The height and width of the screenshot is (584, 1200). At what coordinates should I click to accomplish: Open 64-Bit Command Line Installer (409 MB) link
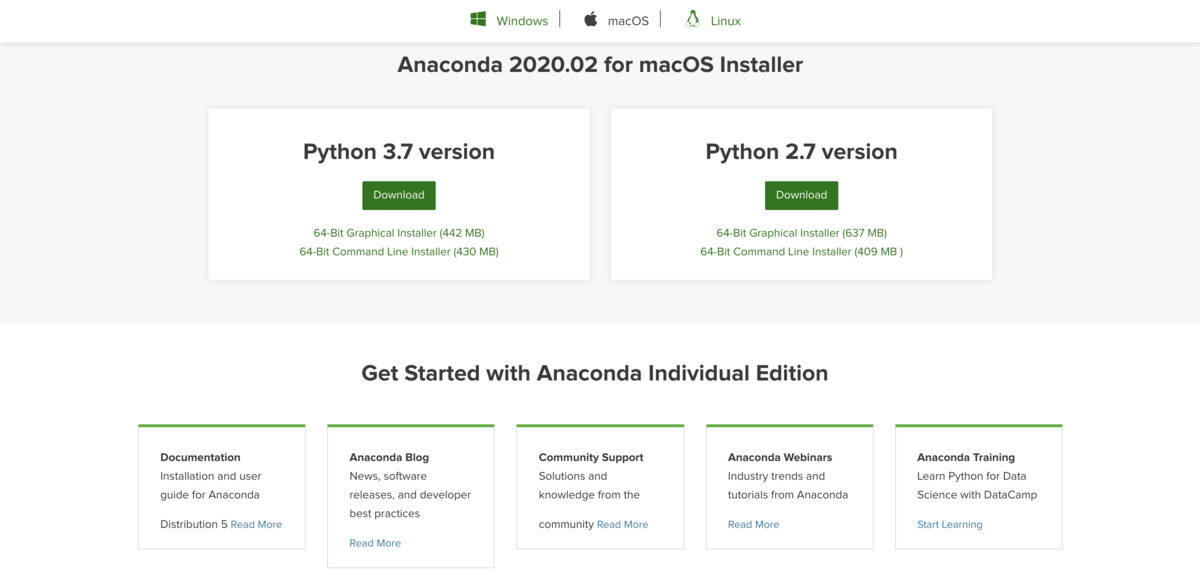(x=801, y=252)
